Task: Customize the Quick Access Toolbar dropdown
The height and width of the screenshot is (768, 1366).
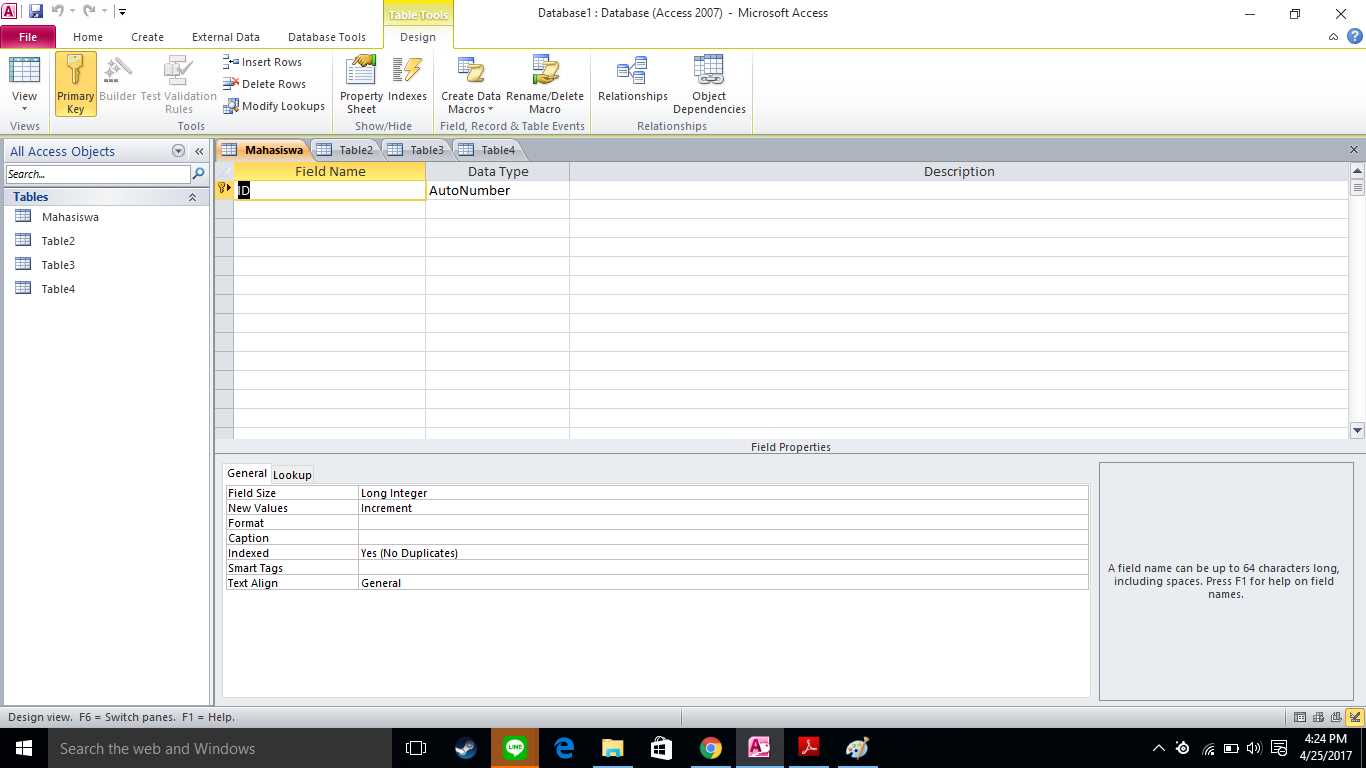Action: click(122, 12)
